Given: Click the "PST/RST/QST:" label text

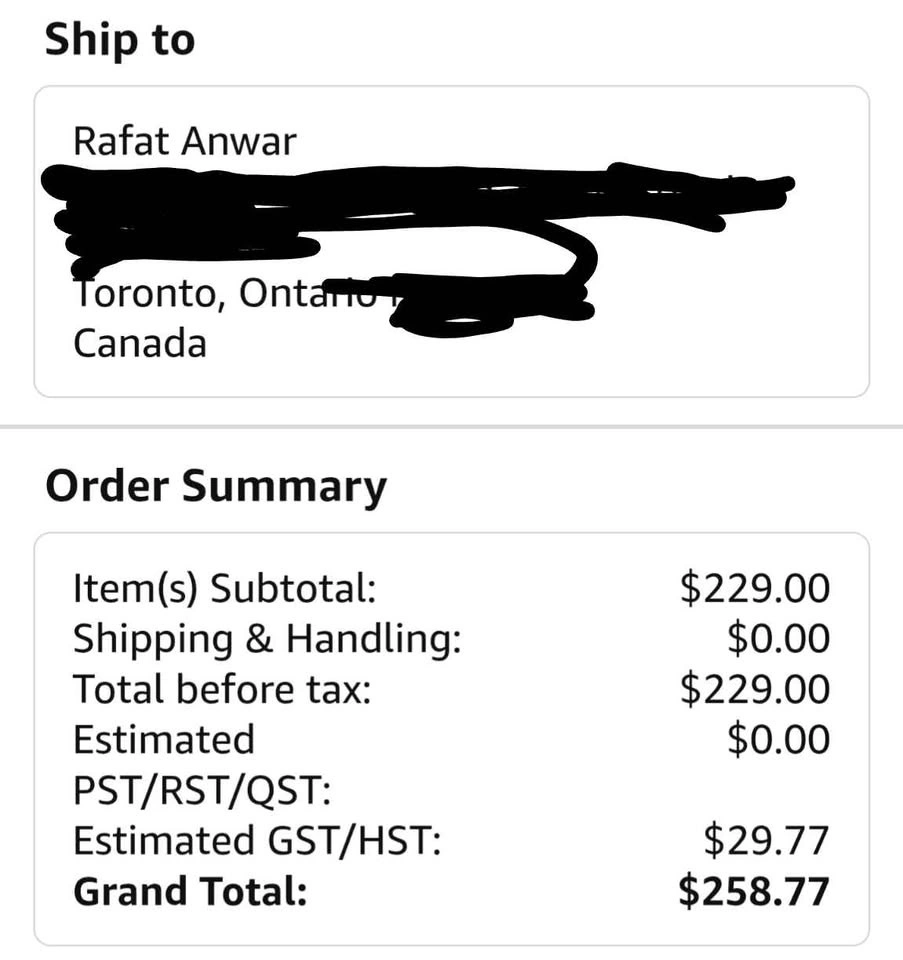Looking at the screenshot, I should click(201, 791).
